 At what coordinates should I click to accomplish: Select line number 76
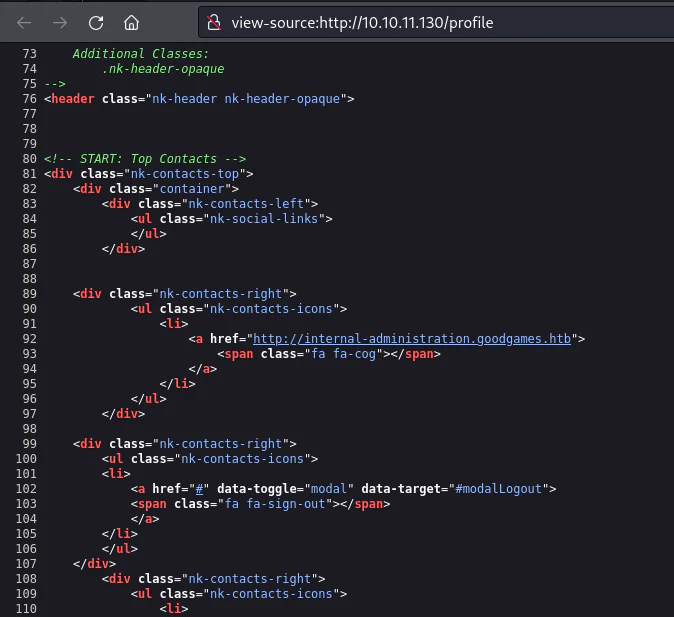click(30, 99)
